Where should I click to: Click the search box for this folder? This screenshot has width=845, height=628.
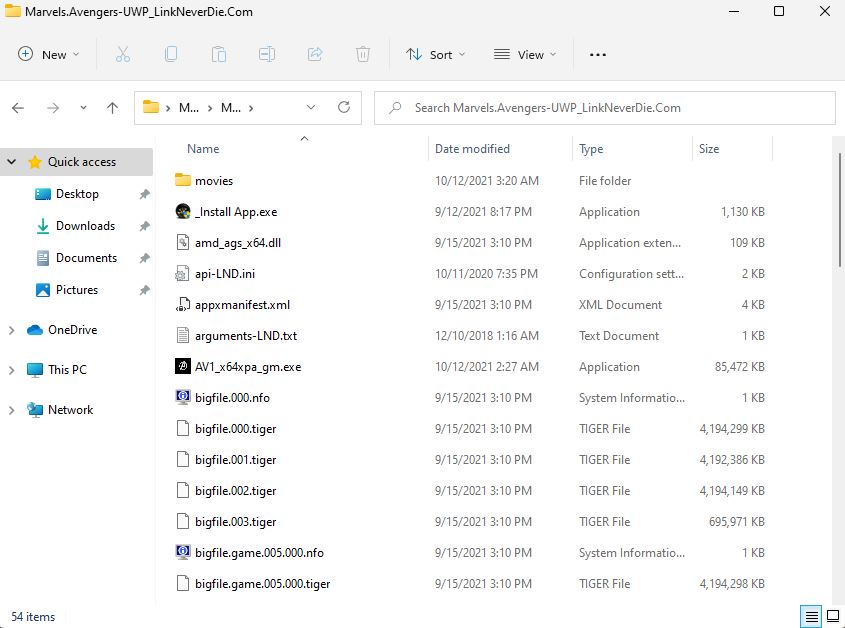tap(605, 108)
